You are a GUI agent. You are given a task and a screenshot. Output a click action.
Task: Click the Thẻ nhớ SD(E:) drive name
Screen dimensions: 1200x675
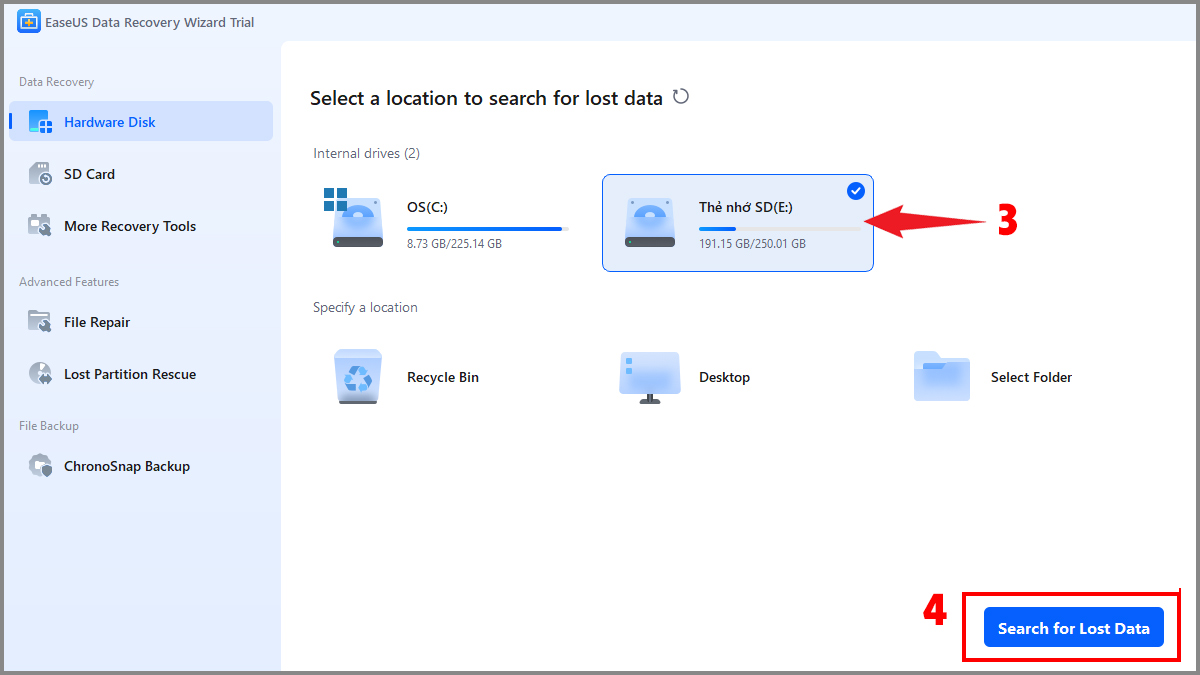(x=745, y=207)
